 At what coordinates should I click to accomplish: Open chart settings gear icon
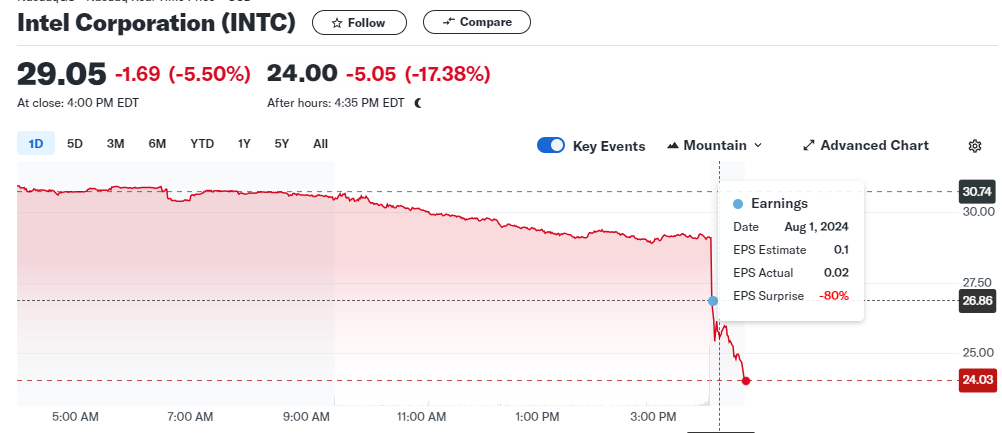pyautogui.click(x=975, y=146)
